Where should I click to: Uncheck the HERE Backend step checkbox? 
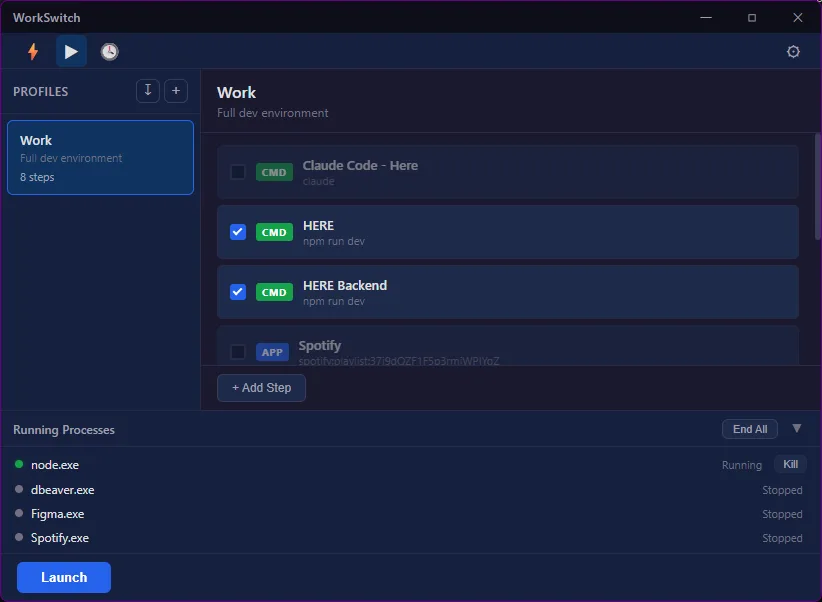coord(238,292)
